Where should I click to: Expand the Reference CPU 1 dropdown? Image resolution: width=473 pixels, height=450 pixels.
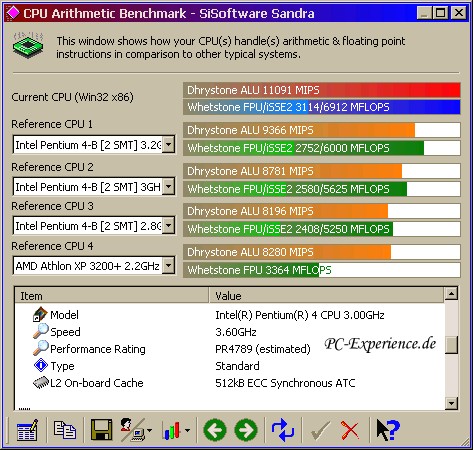[169, 145]
